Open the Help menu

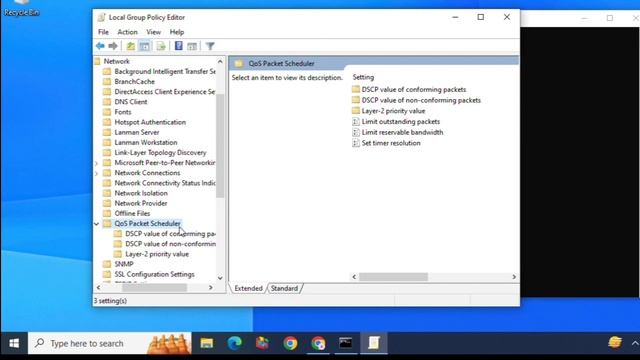coord(177,32)
